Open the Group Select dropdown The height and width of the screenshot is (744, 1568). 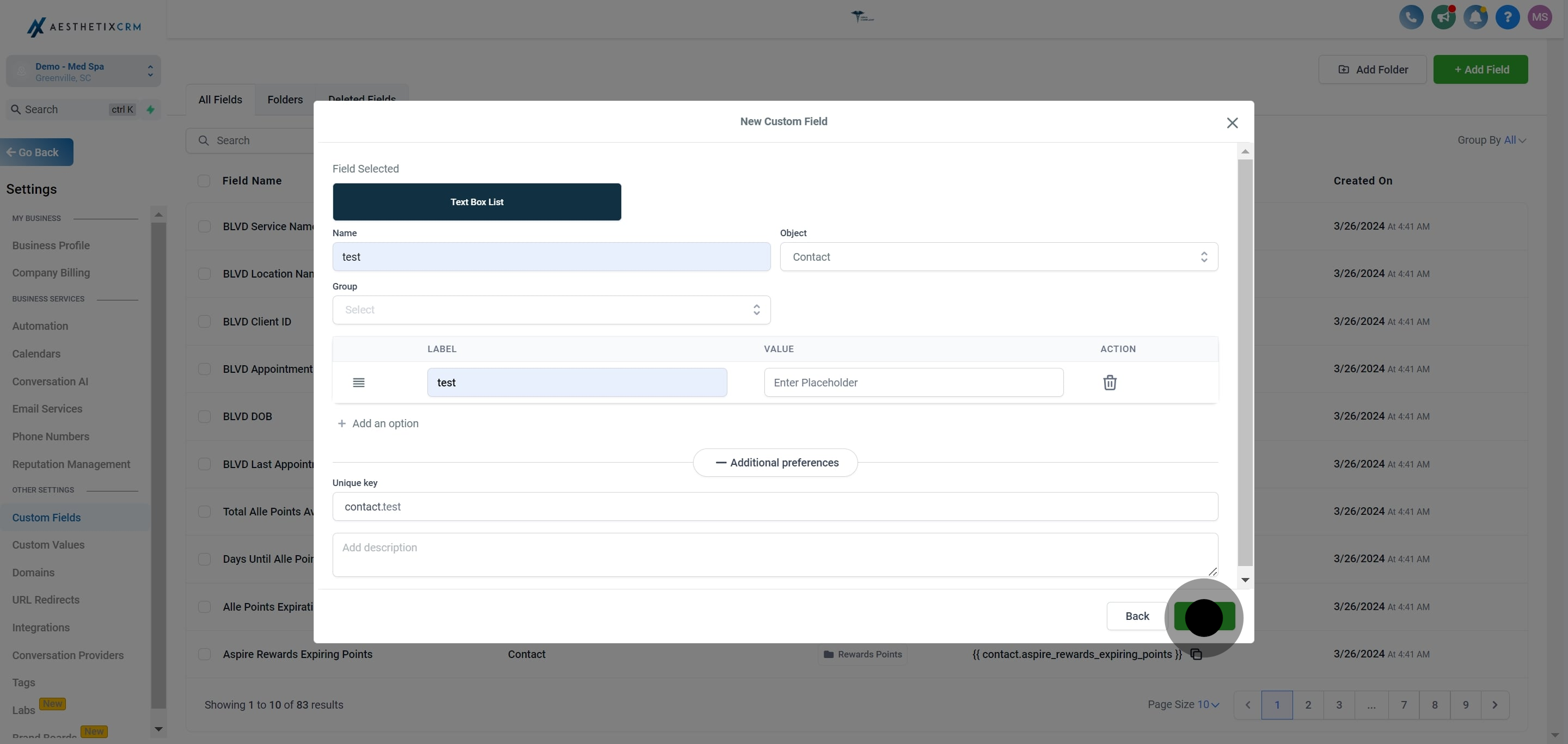point(551,310)
